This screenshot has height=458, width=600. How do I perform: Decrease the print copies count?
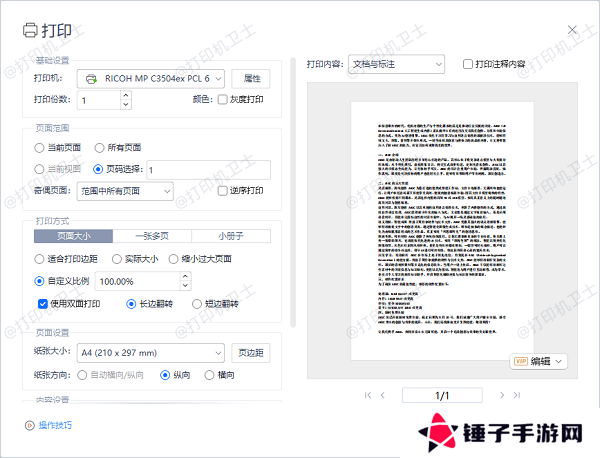pyautogui.click(x=126, y=104)
